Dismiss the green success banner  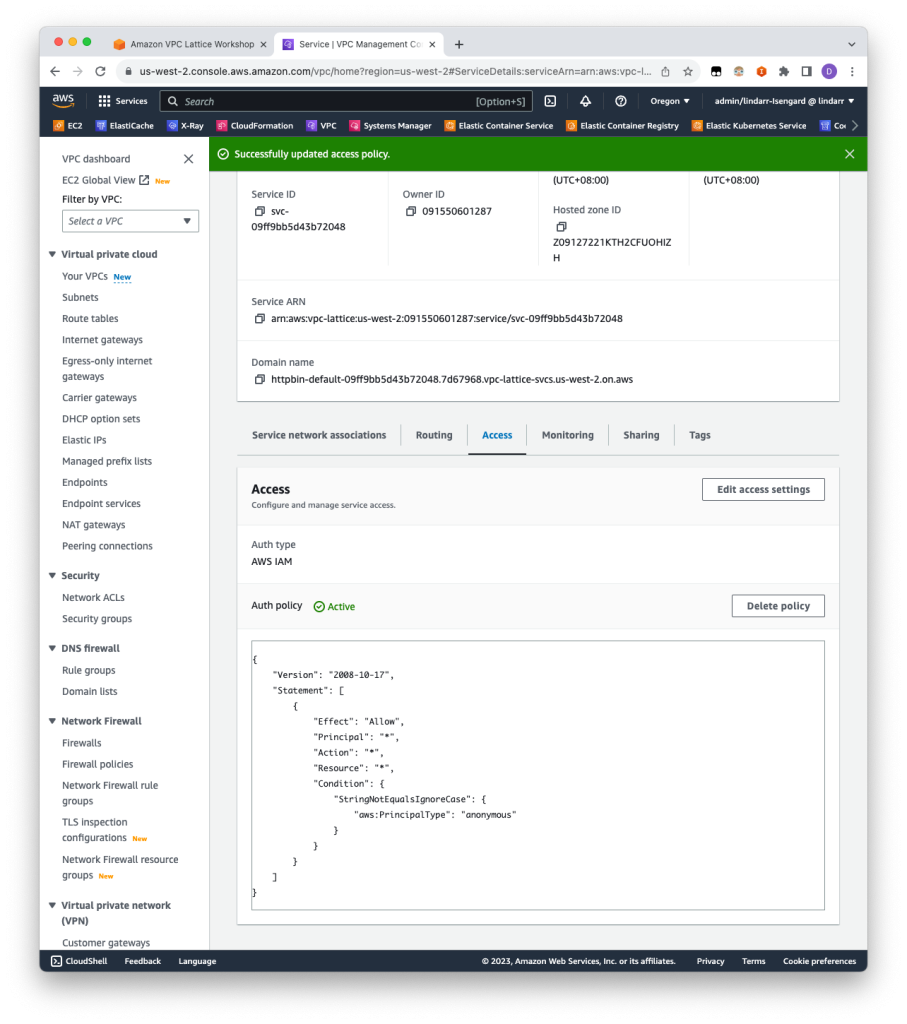coord(849,154)
